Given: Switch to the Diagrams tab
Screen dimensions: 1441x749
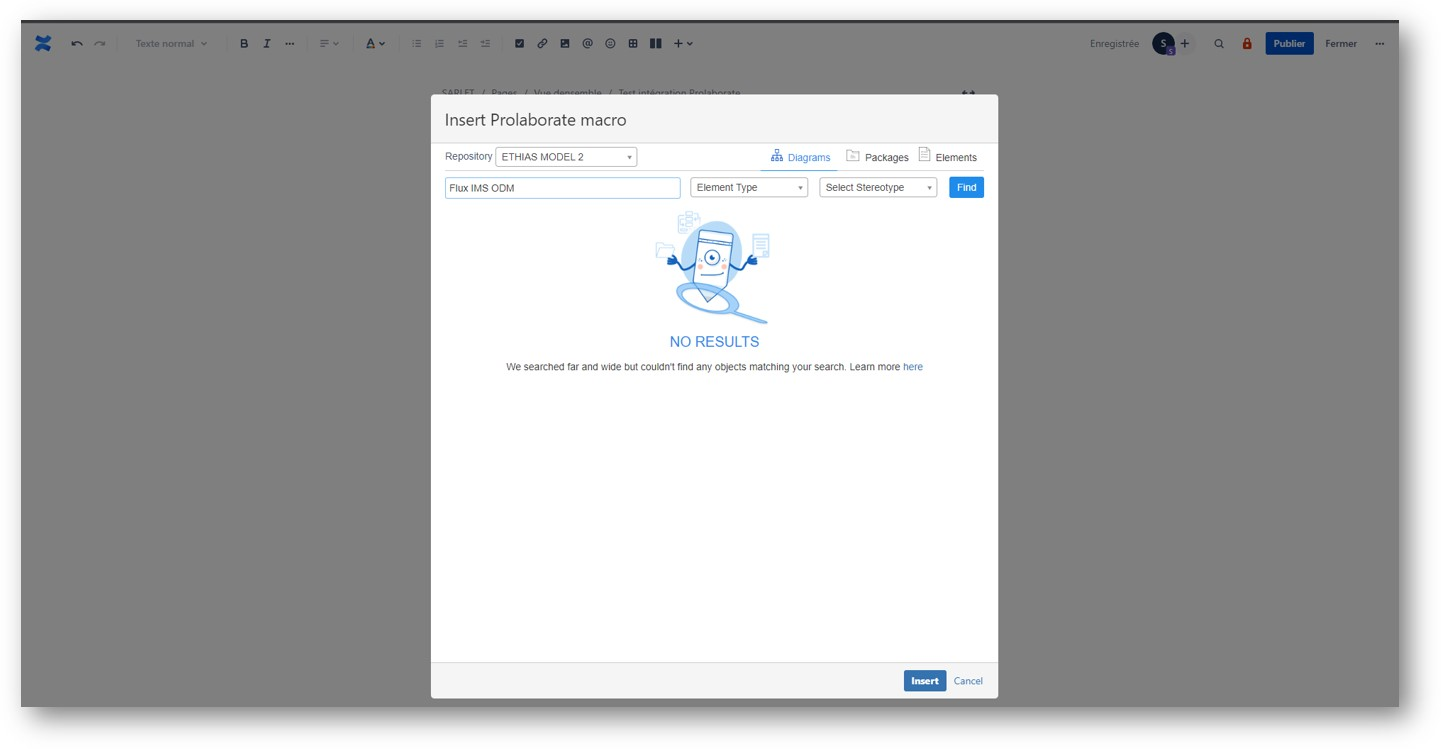Looking at the screenshot, I should 800,157.
